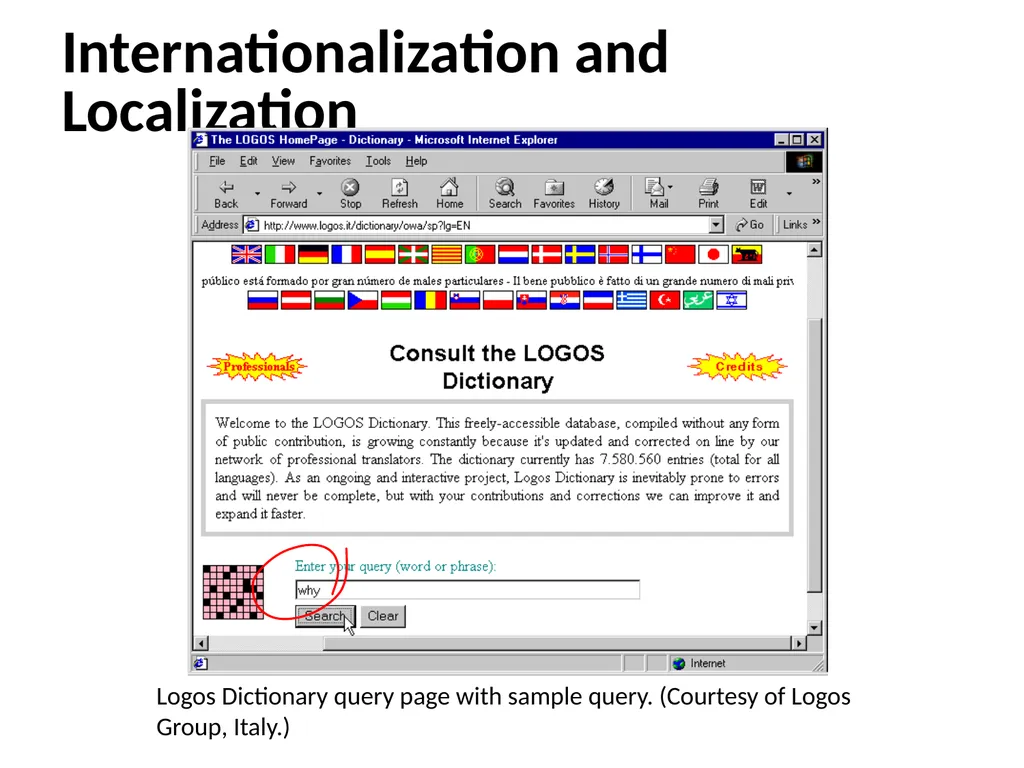The image size is (1024, 768).
Task: Click the Search button under the query
Action: (x=325, y=616)
